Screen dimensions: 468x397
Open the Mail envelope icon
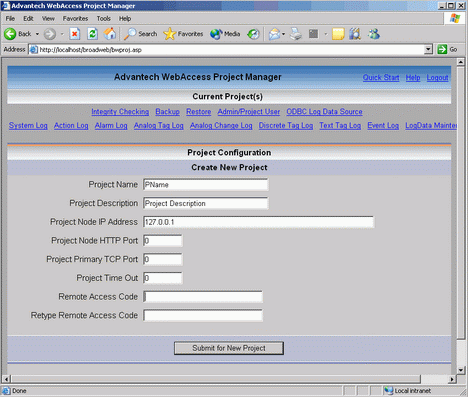point(275,34)
